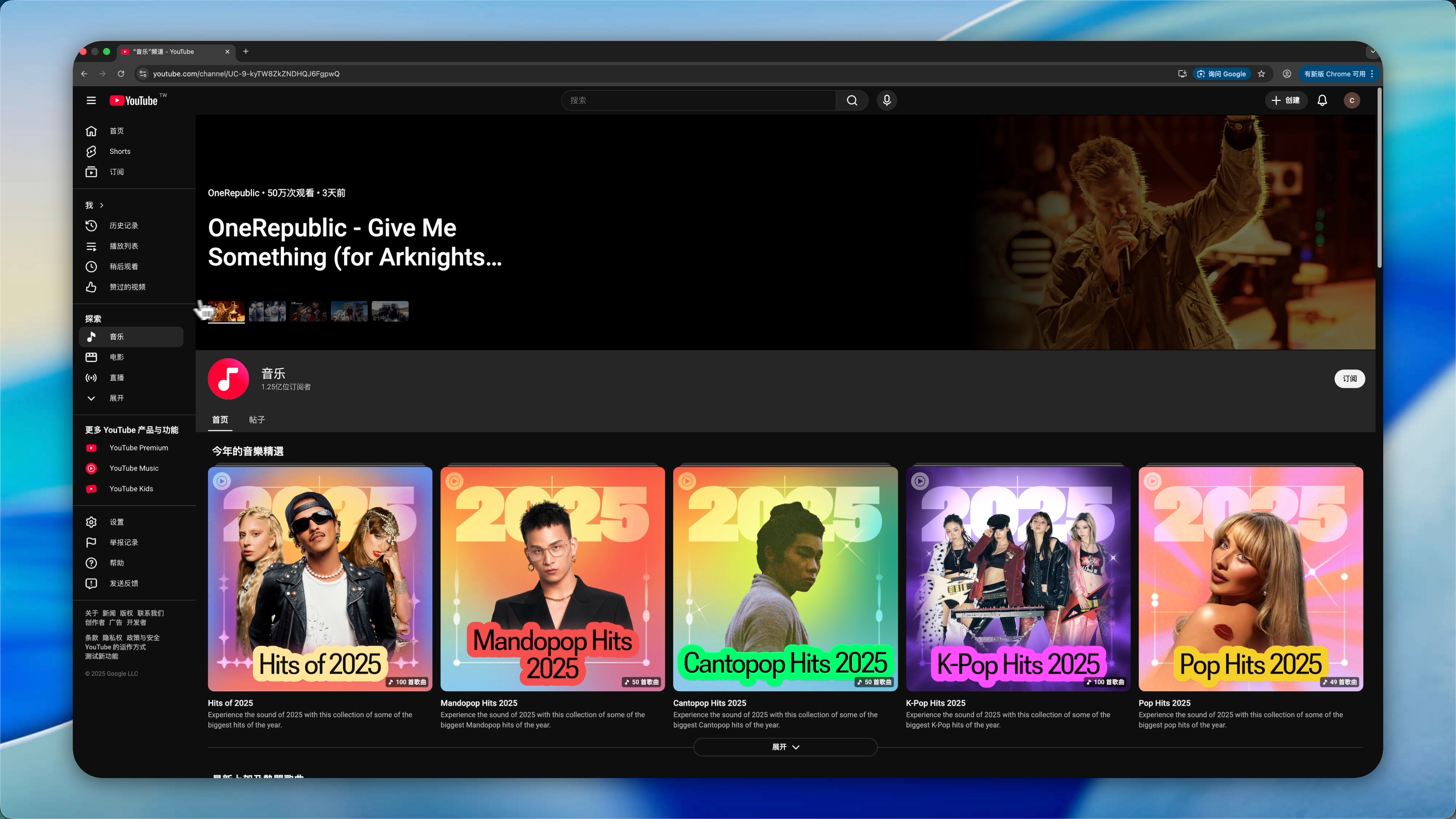Image resolution: width=1456 pixels, height=819 pixels.
Task: Open Liked videos (赞过的视频)
Action: 127,287
